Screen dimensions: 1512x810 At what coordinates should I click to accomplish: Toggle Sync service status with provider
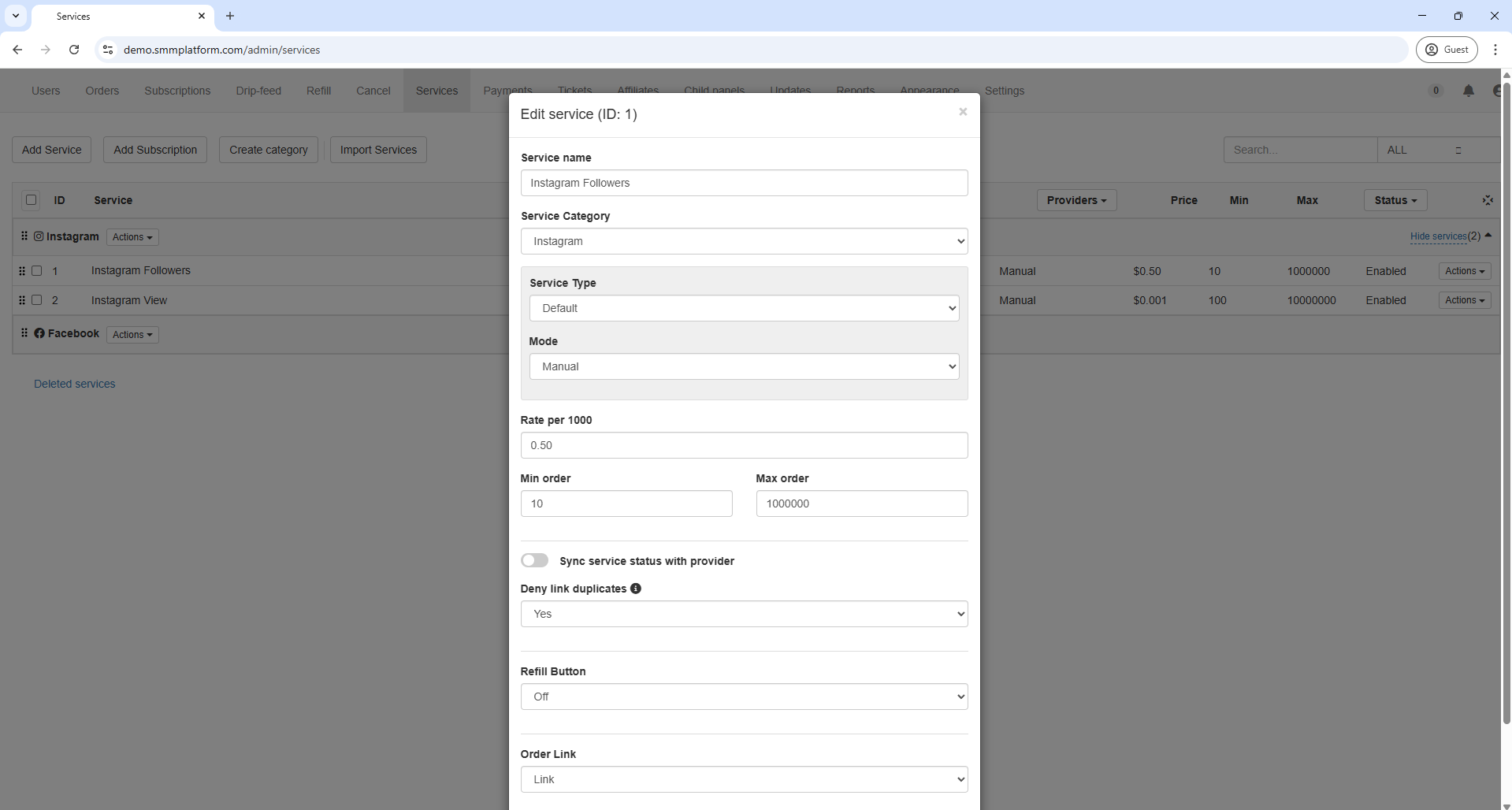pyautogui.click(x=534, y=560)
